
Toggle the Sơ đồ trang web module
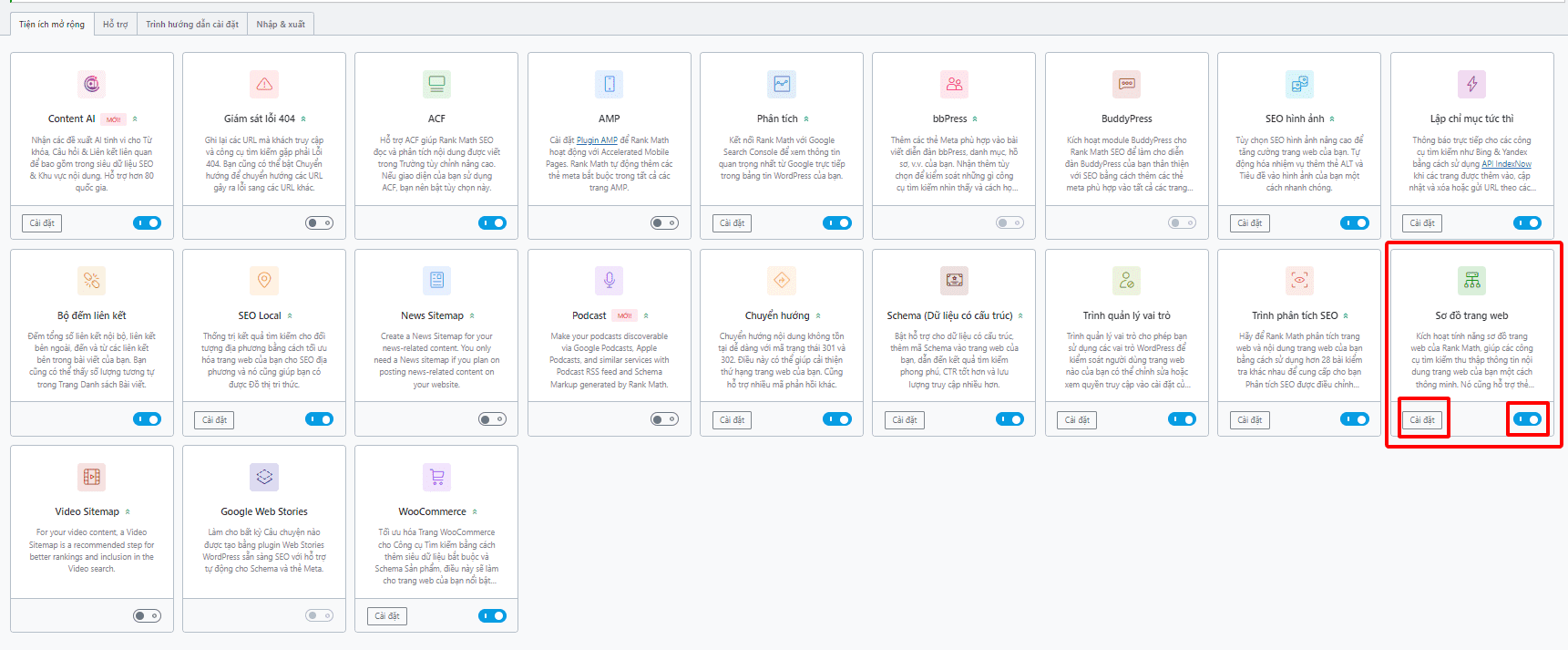tap(1527, 419)
